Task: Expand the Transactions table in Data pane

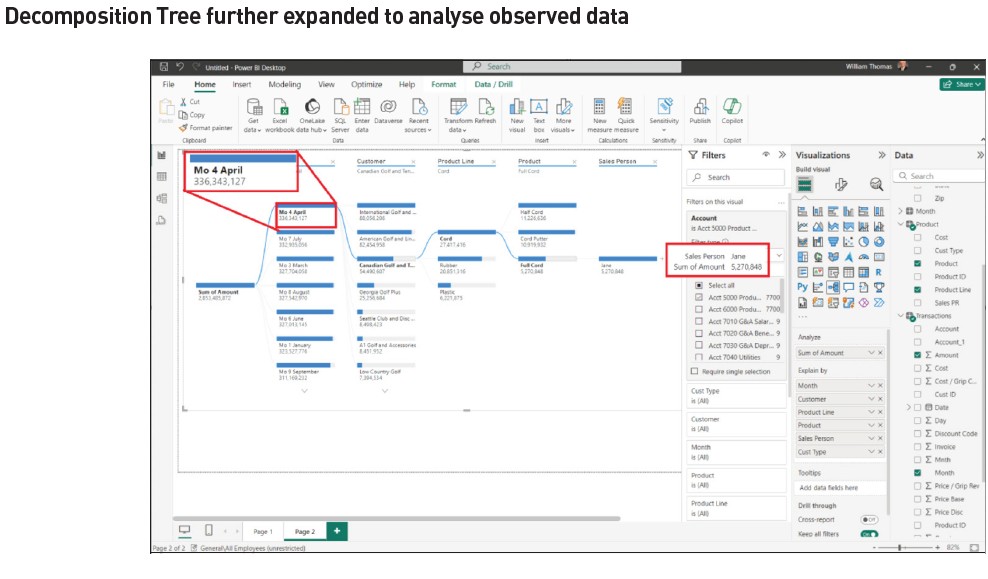Action: coord(898,315)
